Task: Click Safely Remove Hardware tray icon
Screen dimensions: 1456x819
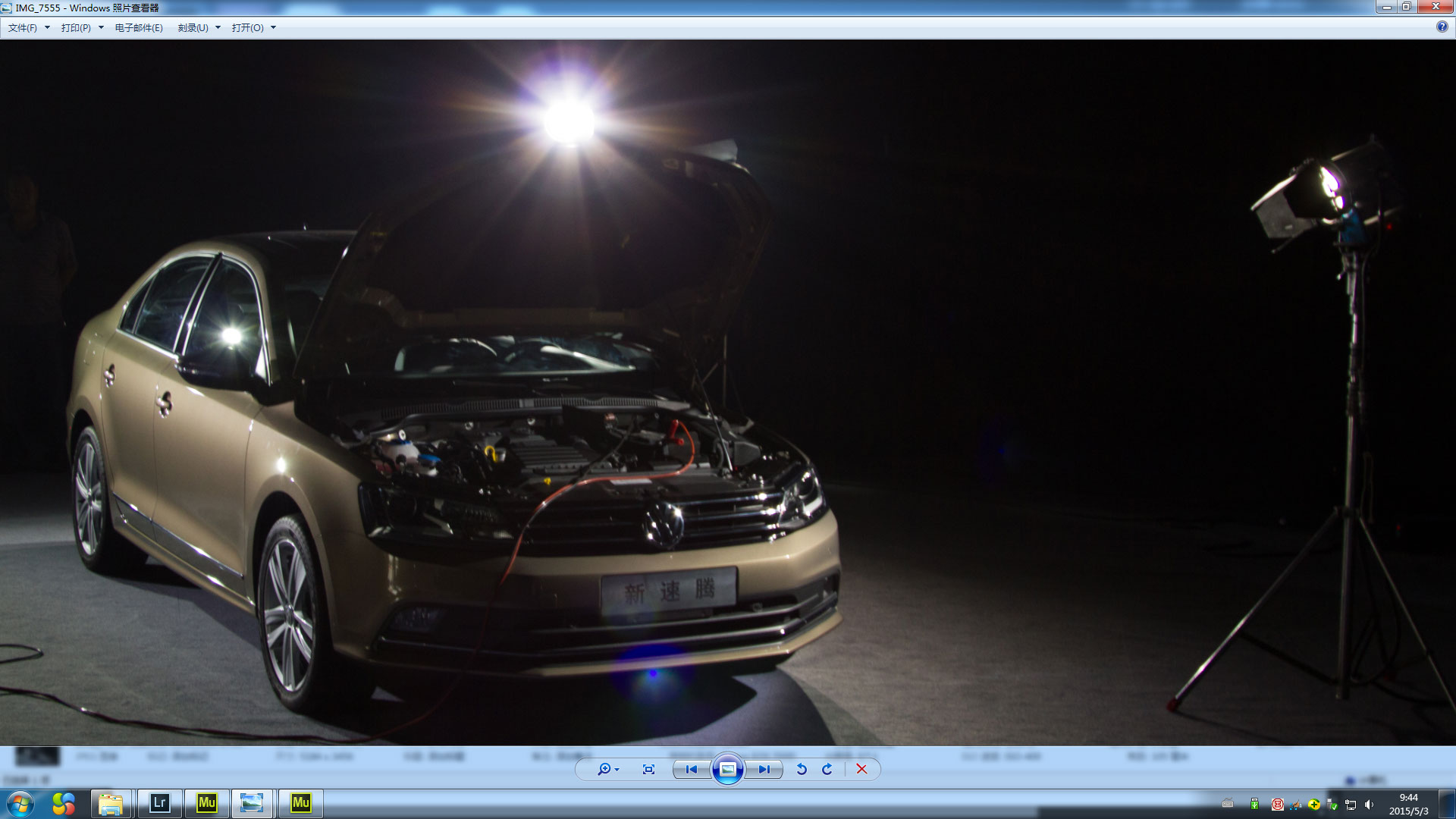Action: click(x=1332, y=805)
